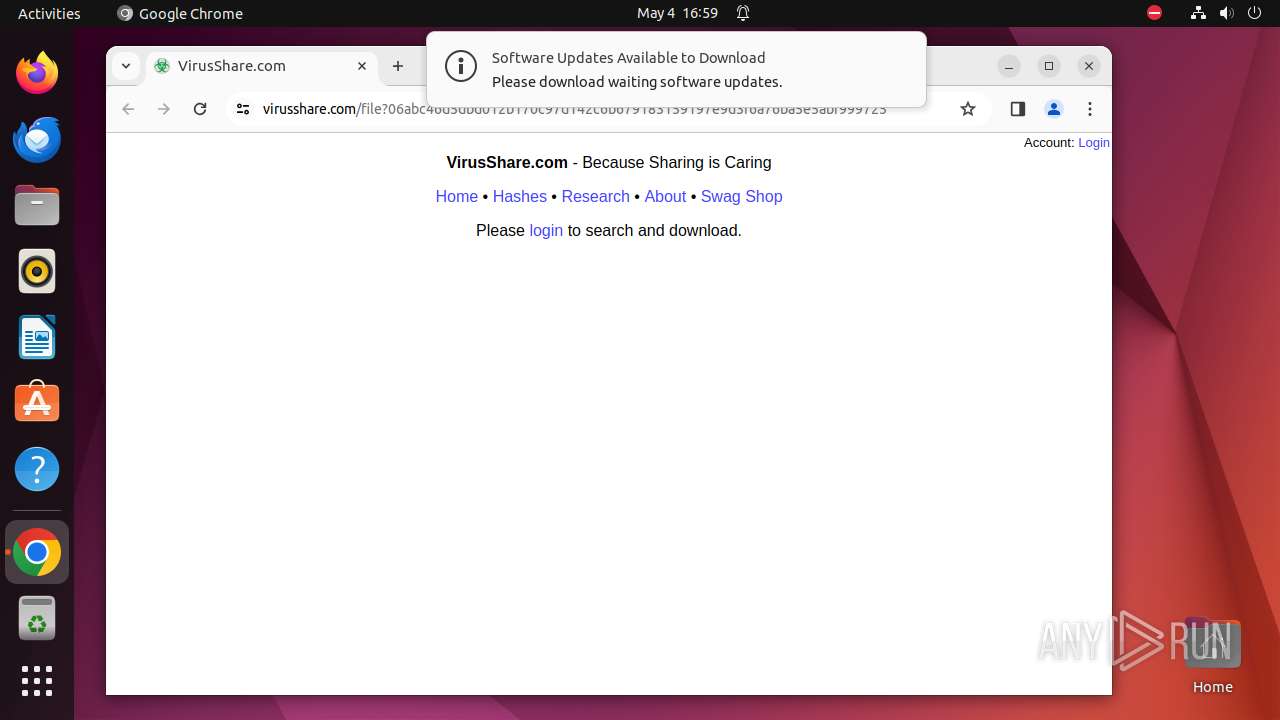Visit the Swag Shop link
This screenshot has width=1280, height=720.
[742, 197]
